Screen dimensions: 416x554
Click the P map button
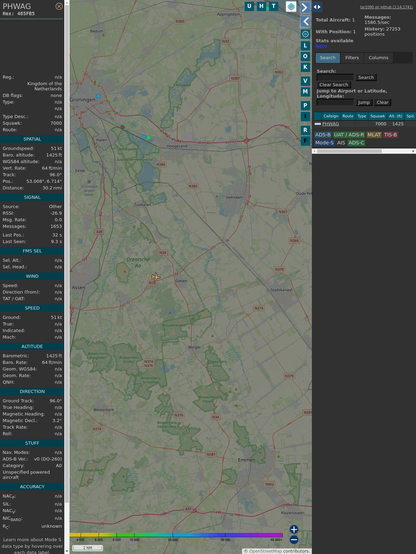pos(305,105)
